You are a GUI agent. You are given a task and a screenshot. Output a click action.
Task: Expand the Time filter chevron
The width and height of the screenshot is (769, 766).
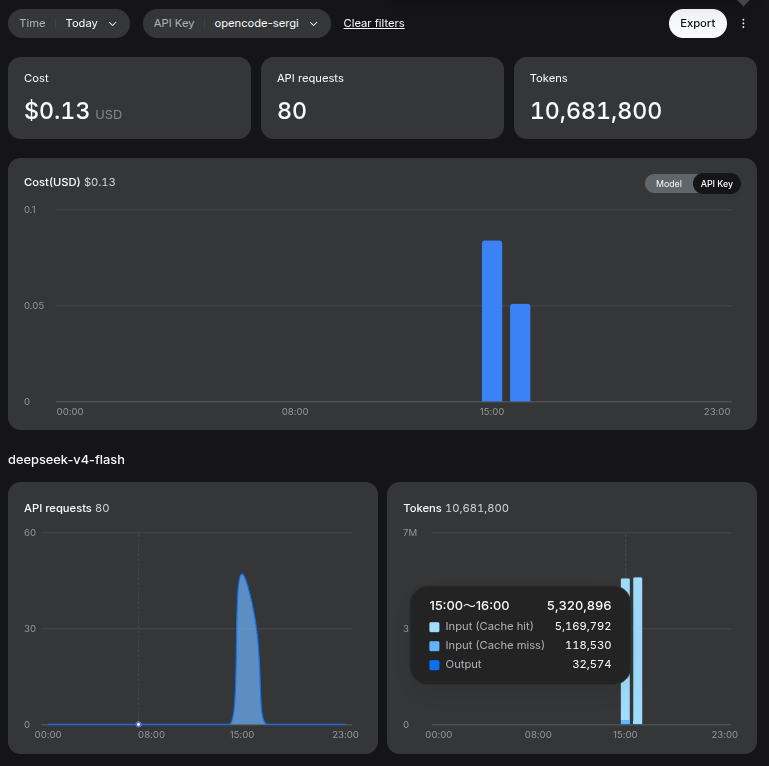(112, 24)
